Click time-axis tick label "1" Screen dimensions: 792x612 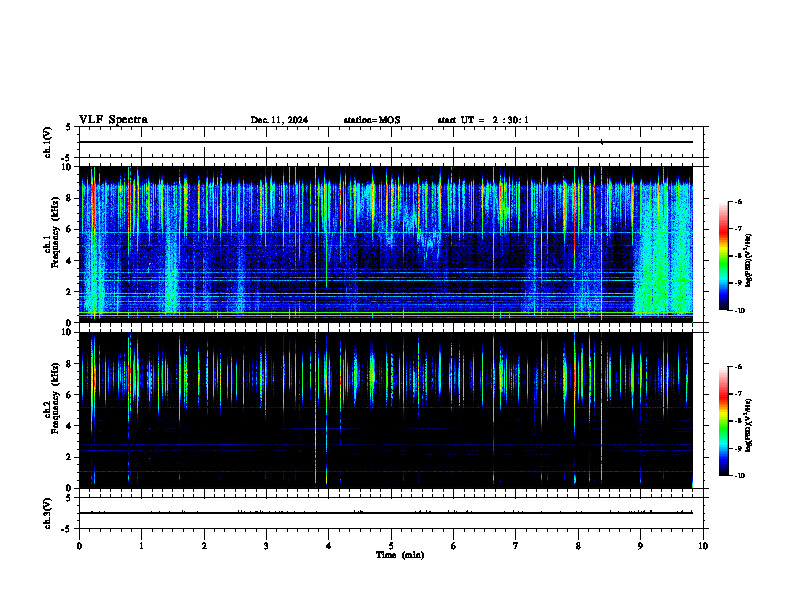(x=141, y=546)
